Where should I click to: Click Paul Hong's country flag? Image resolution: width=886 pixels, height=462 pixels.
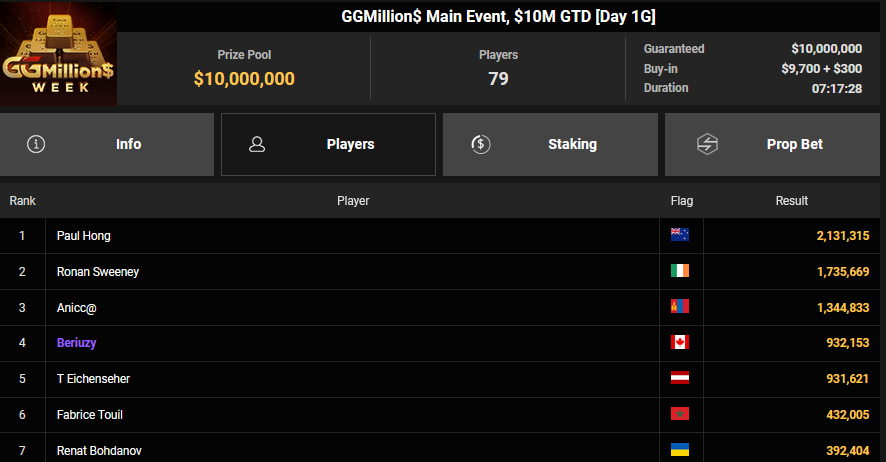click(680, 235)
